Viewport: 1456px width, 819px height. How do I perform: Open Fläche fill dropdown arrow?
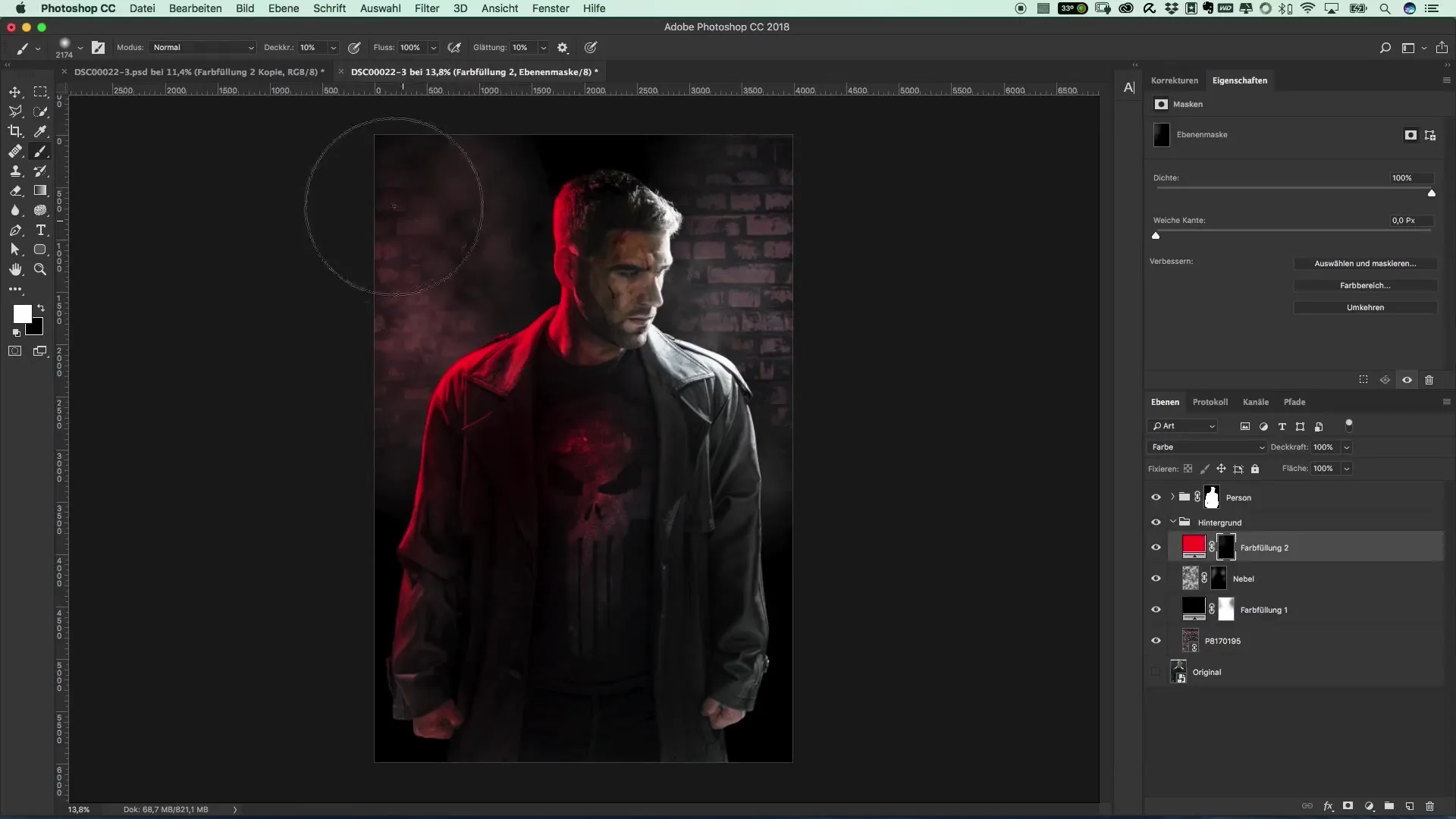[1347, 469]
